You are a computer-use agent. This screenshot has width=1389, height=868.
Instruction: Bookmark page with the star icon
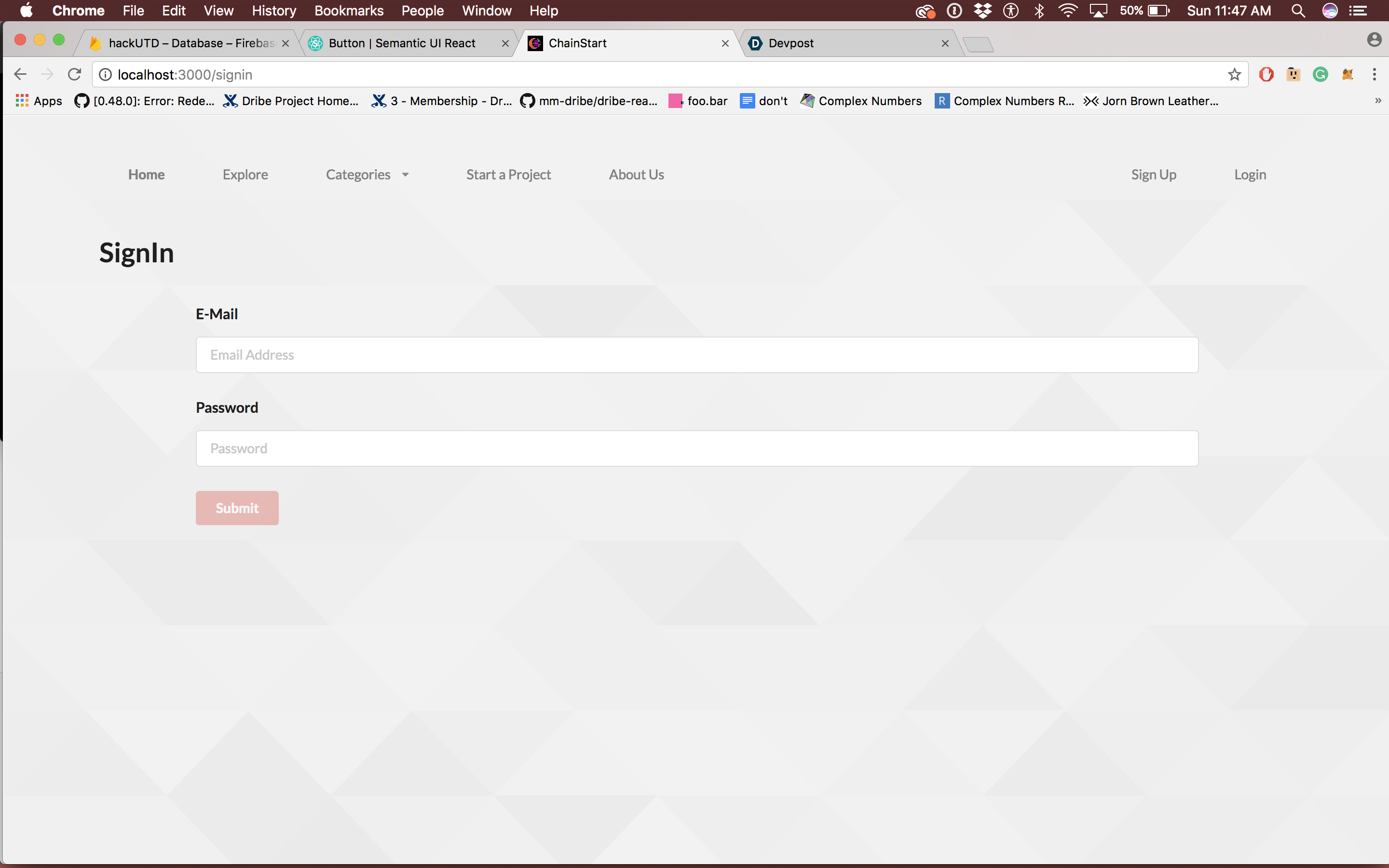click(1234, 75)
